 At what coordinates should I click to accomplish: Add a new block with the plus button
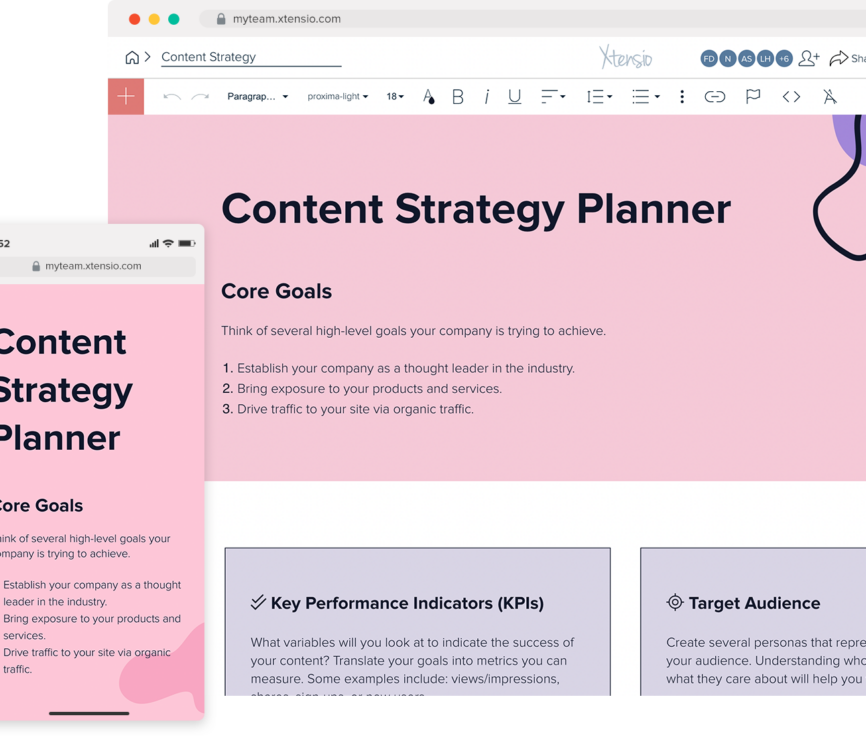[124, 96]
